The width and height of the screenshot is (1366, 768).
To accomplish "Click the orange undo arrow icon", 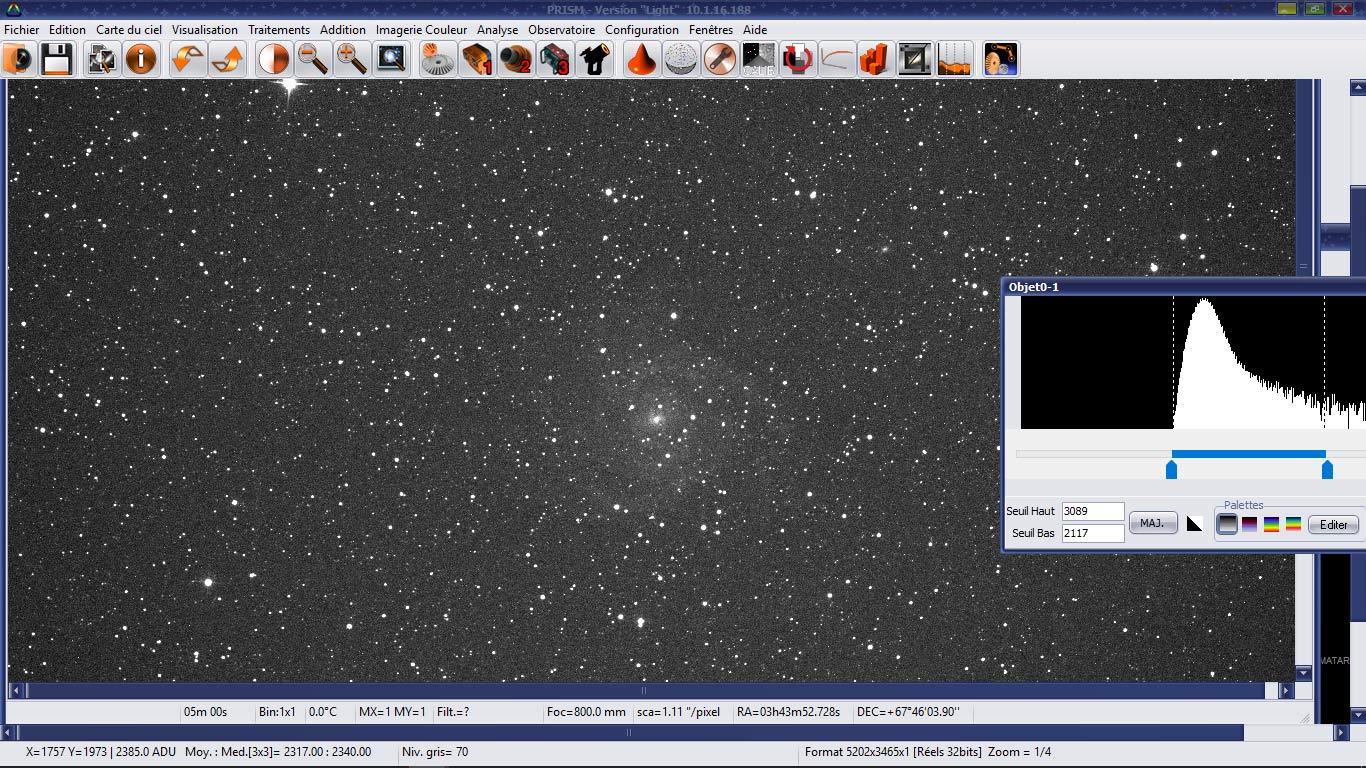I will [188, 59].
